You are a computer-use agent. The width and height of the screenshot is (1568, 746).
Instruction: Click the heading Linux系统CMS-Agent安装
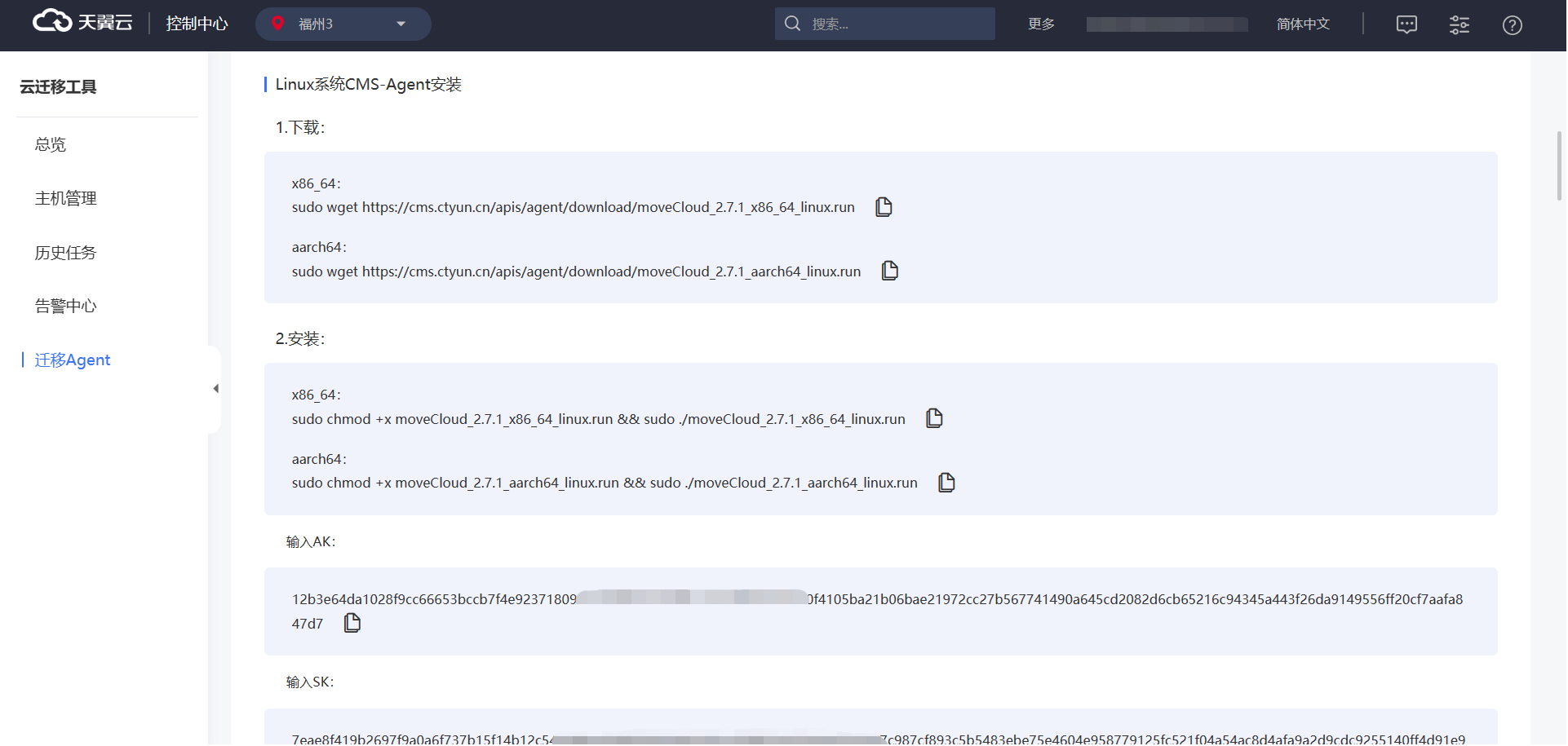[x=368, y=84]
